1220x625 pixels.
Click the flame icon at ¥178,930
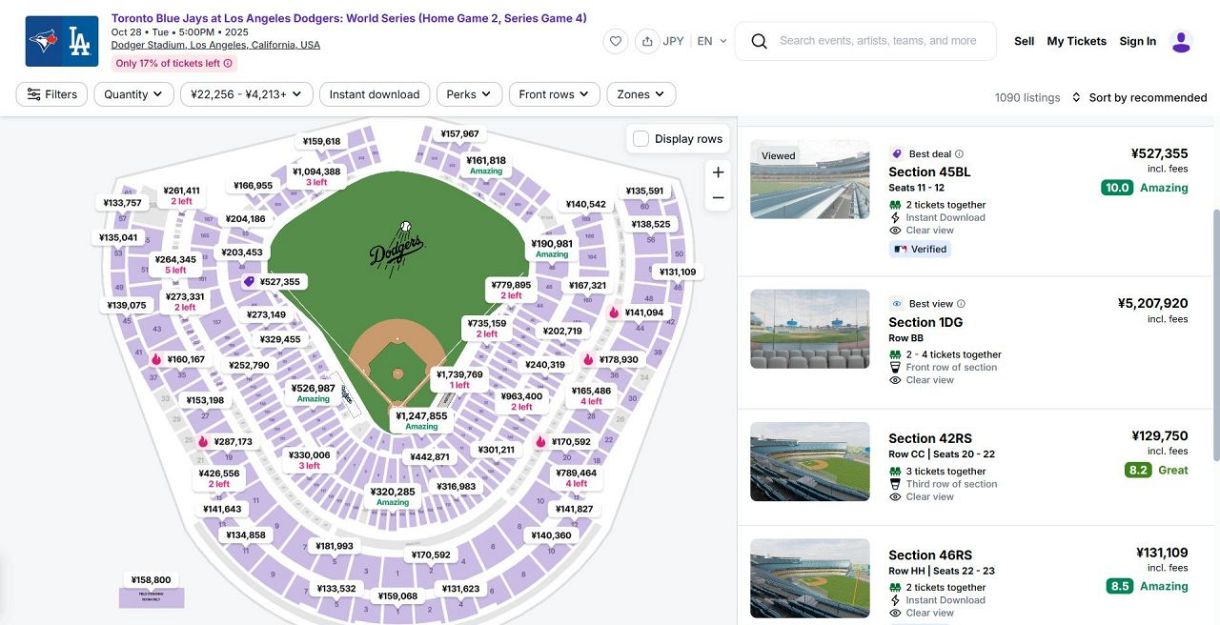coord(588,359)
